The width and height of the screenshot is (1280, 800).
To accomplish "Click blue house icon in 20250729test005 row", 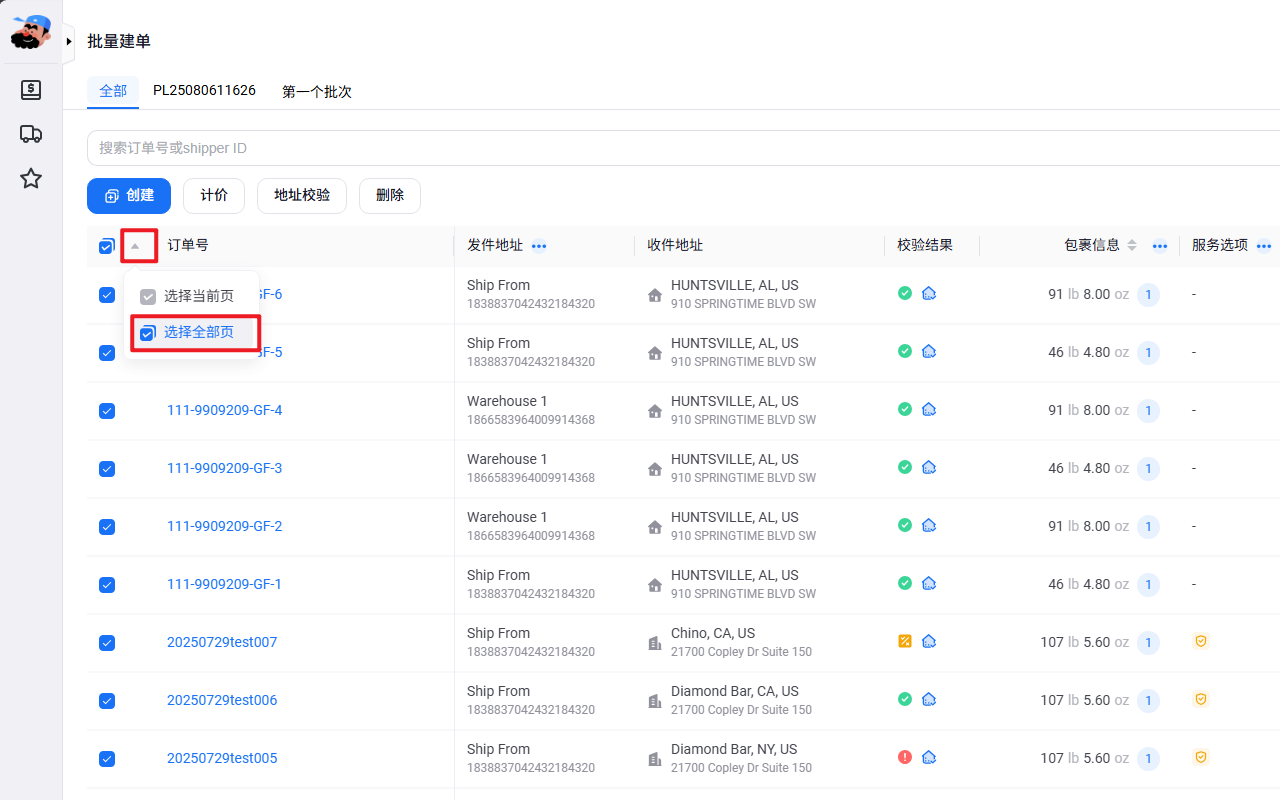I will click(x=928, y=757).
